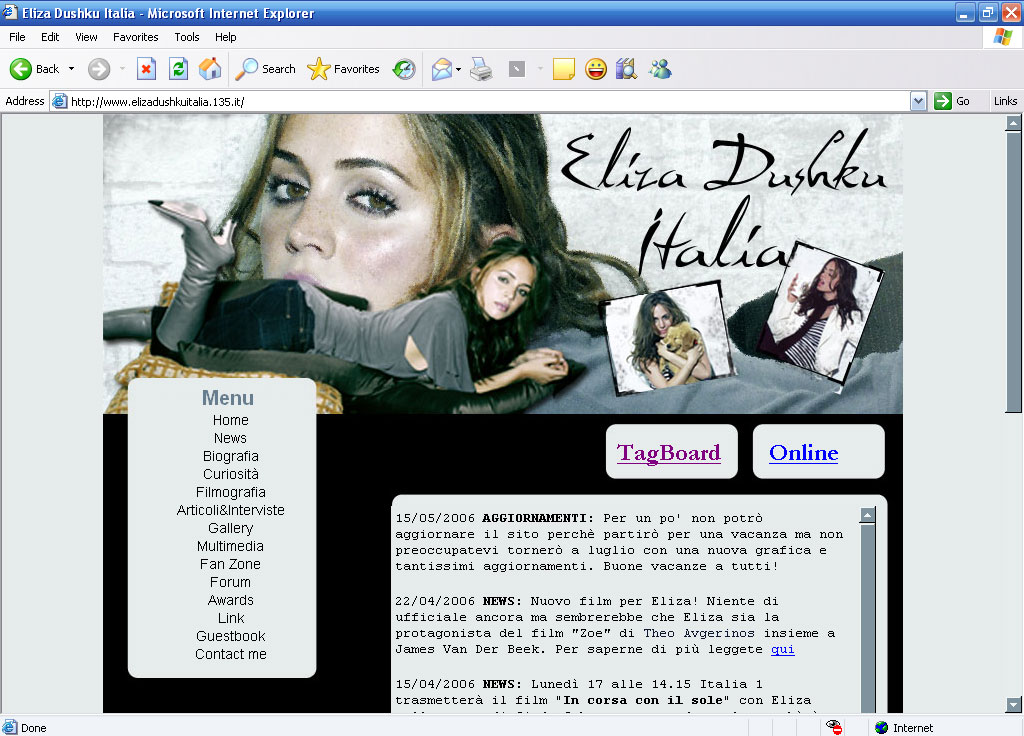This screenshot has width=1024, height=736.
Task: Open the File menu
Action: [x=17, y=37]
